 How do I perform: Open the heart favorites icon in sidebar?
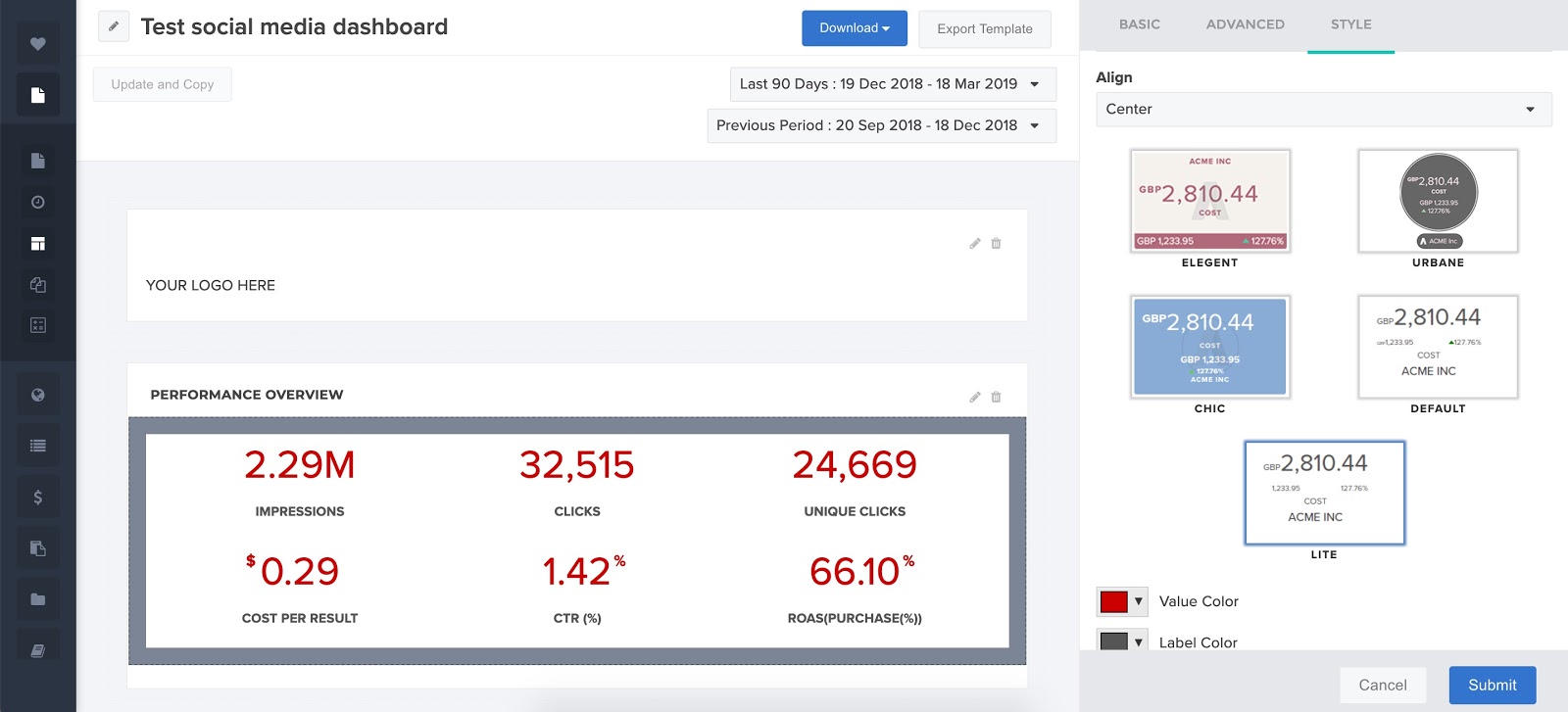[x=37, y=44]
